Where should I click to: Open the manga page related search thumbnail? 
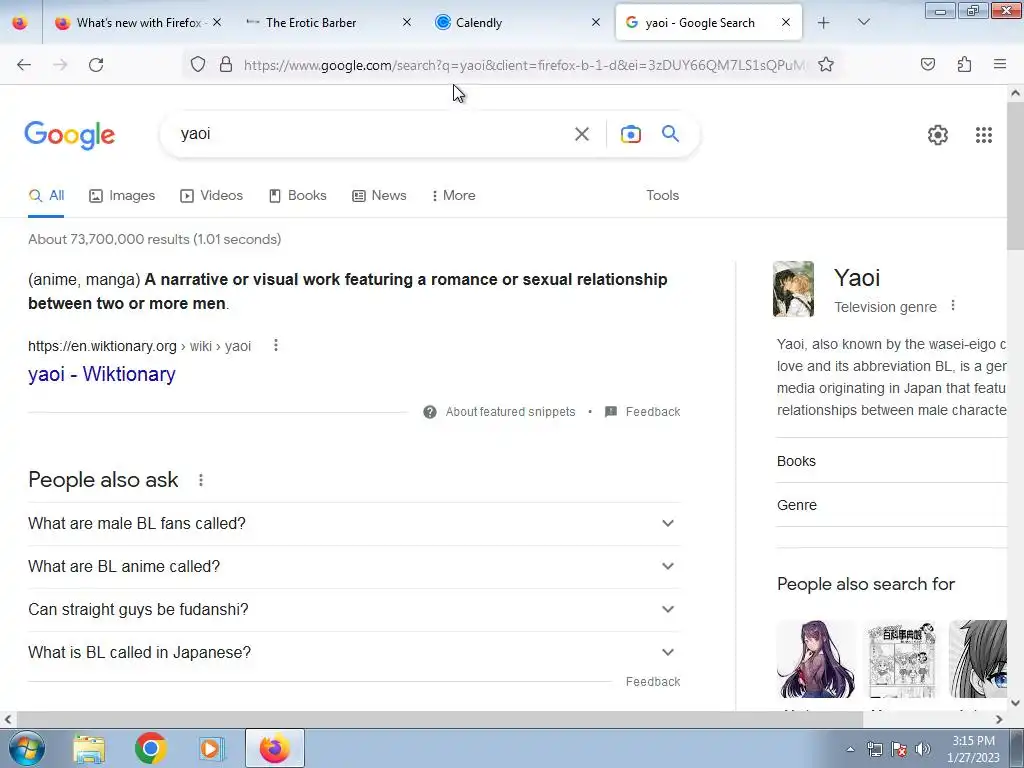pyautogui.click(x=901, y=660)
